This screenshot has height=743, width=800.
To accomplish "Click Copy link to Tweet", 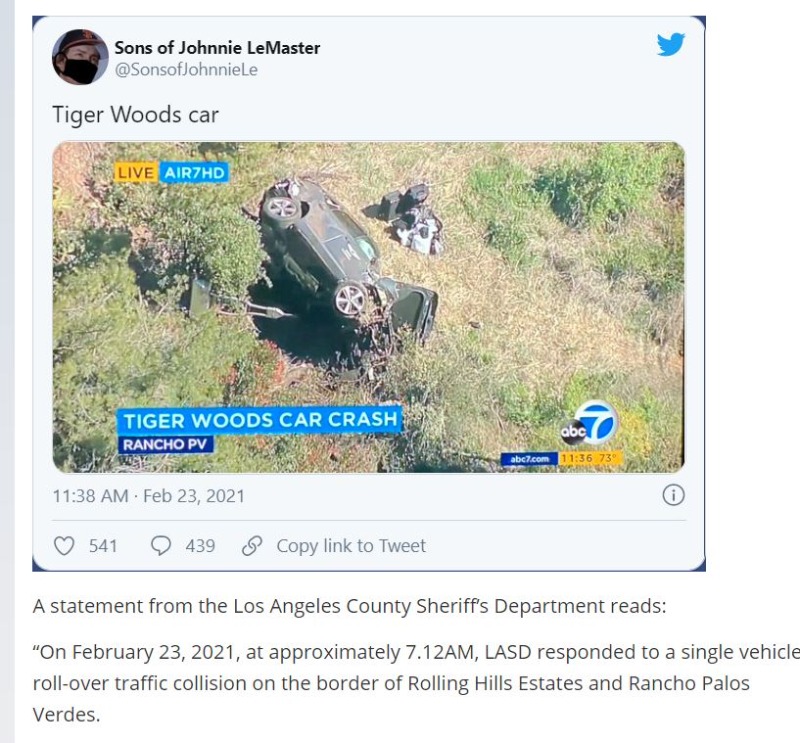I will (x=351, y=546).
